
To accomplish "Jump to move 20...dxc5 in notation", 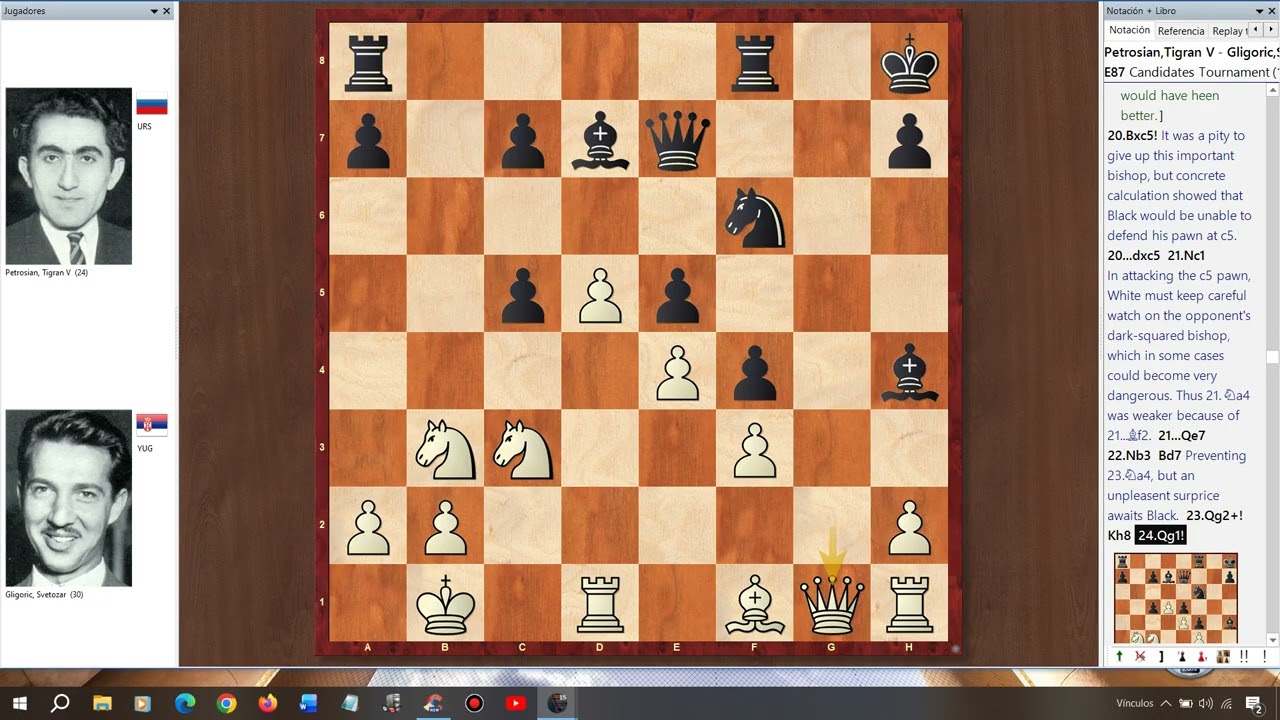I will 1134,255.
